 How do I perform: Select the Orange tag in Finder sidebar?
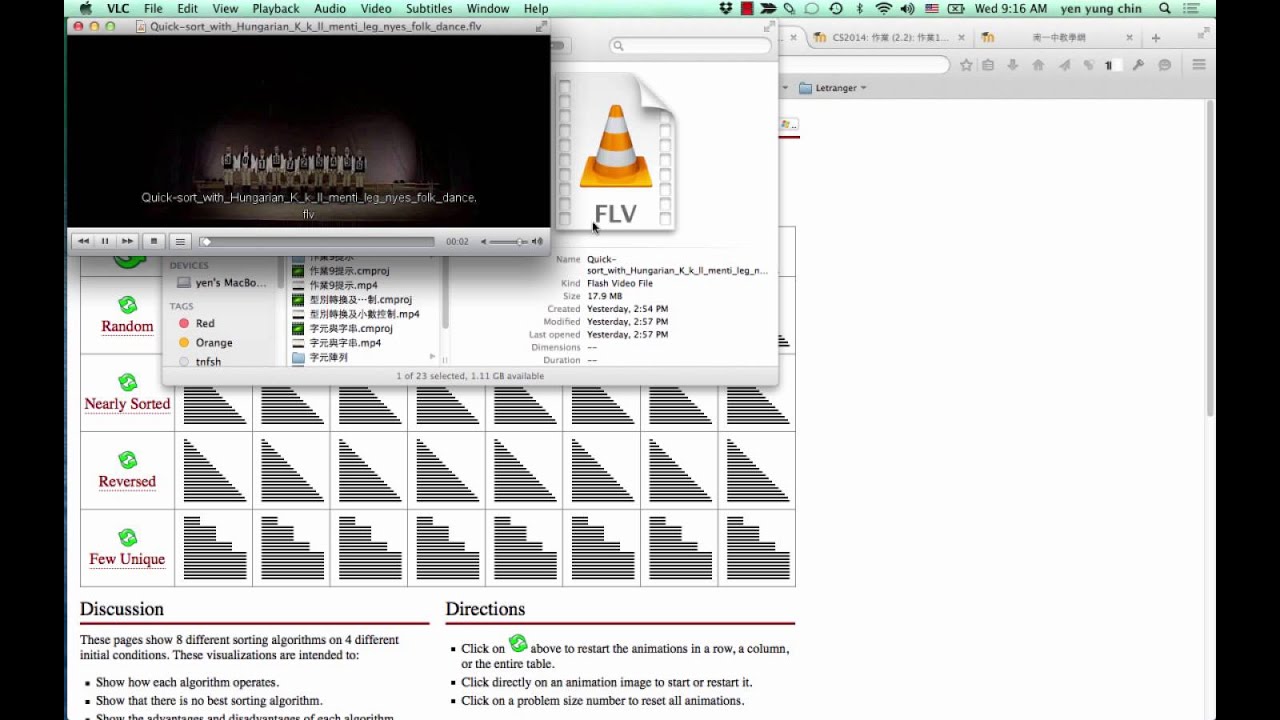tap(205, 342)
